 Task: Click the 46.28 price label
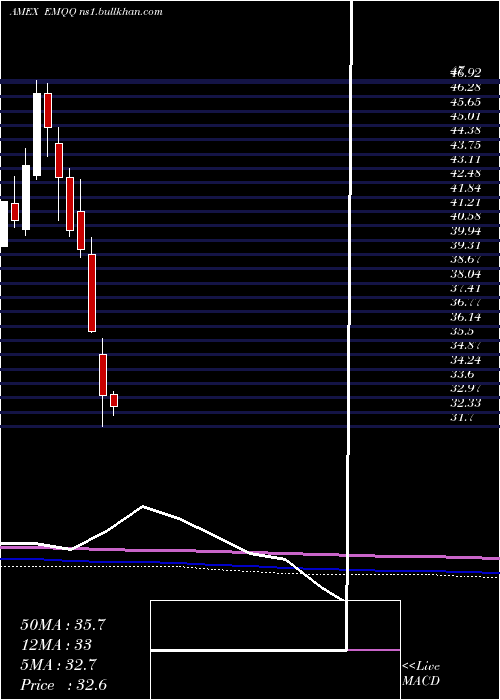(x=466, y=87)
